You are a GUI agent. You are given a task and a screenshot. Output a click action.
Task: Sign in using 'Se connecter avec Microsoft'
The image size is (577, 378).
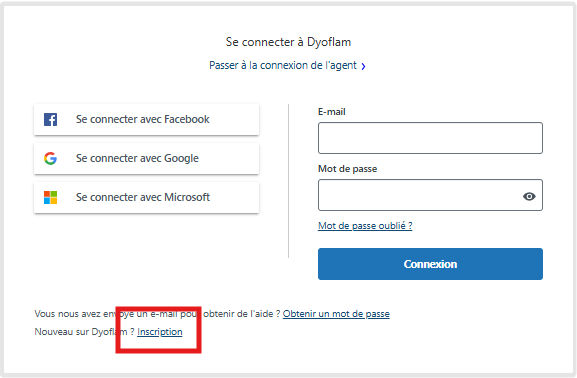pyautogui.click(x=146, y=197)
